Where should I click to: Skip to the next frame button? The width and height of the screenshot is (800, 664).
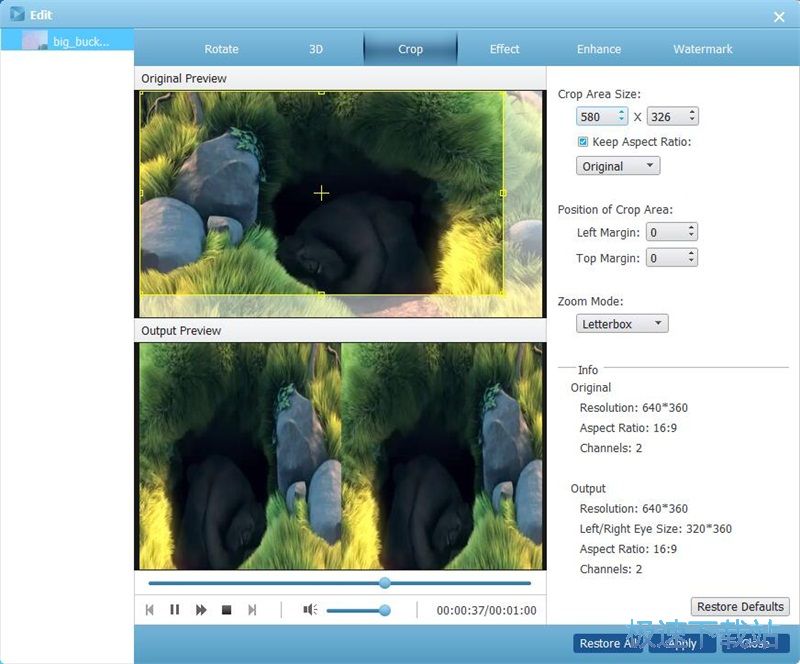[x=252, y=610]
